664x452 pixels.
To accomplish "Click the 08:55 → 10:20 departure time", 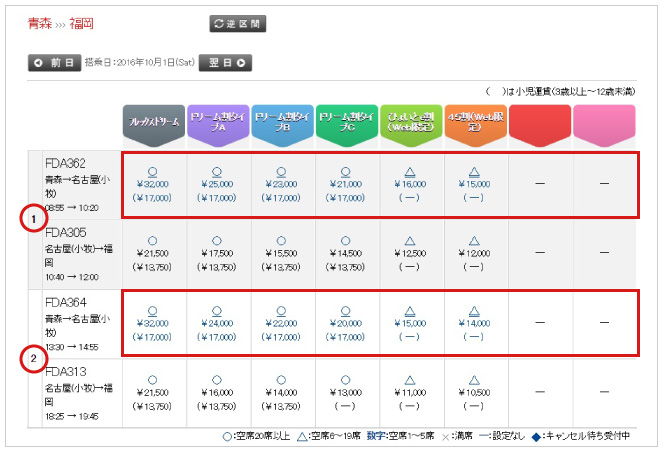I will pos(72,208).
